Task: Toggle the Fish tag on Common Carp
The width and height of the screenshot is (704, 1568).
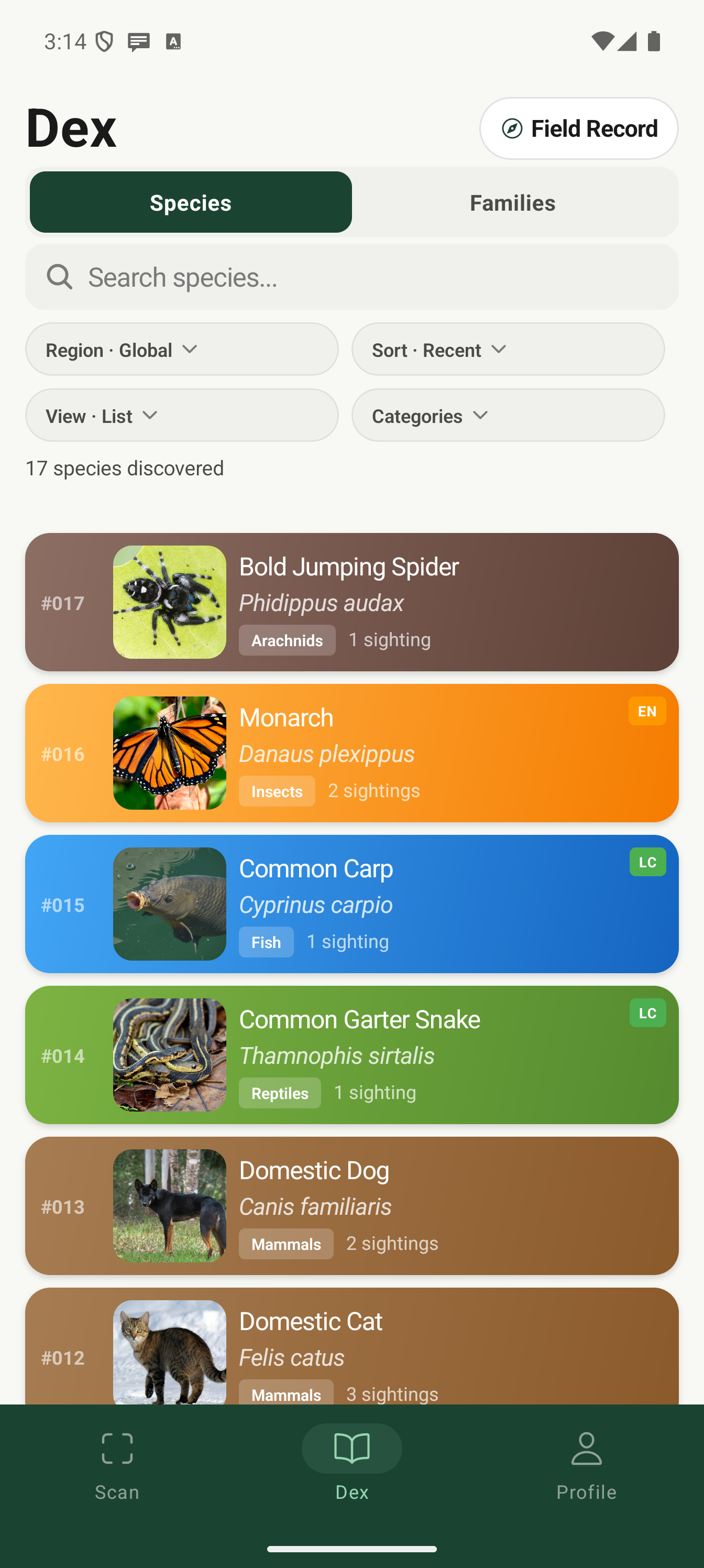Action: point(266,942)
